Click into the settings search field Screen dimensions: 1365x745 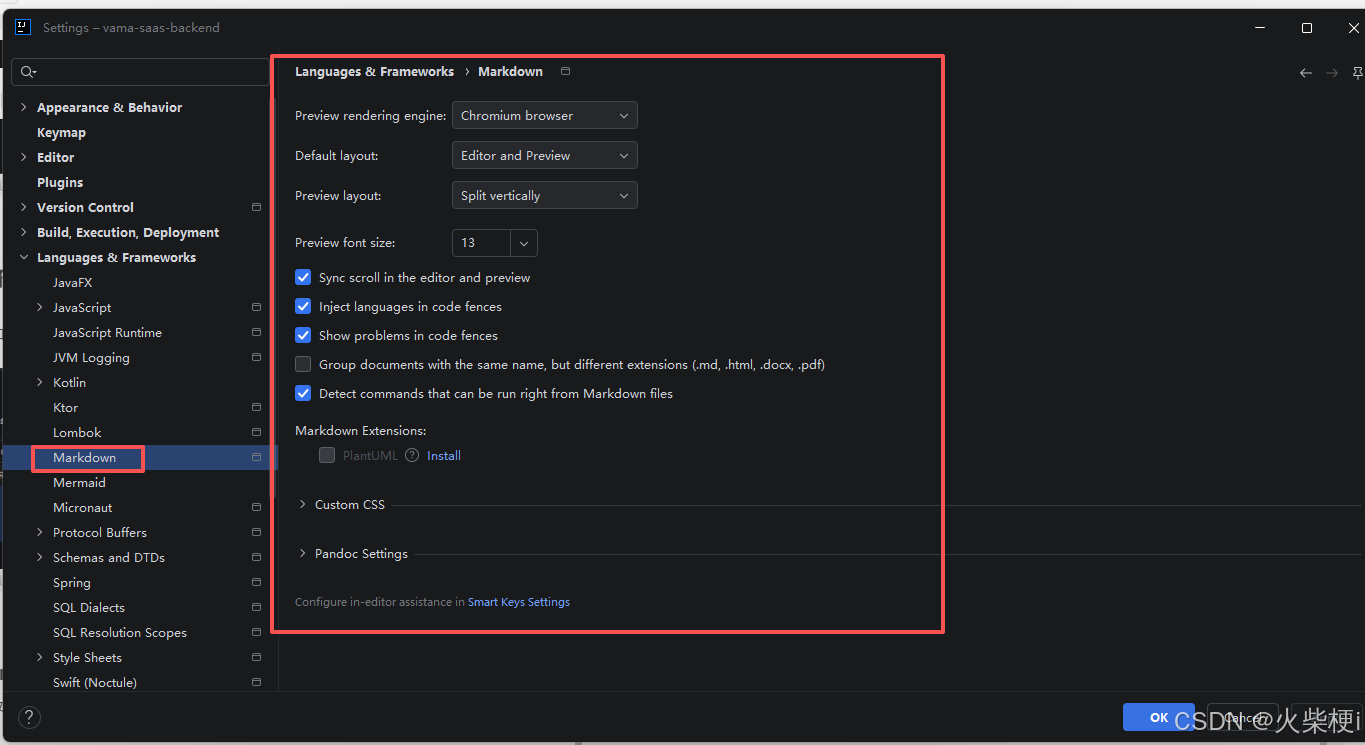140,72
